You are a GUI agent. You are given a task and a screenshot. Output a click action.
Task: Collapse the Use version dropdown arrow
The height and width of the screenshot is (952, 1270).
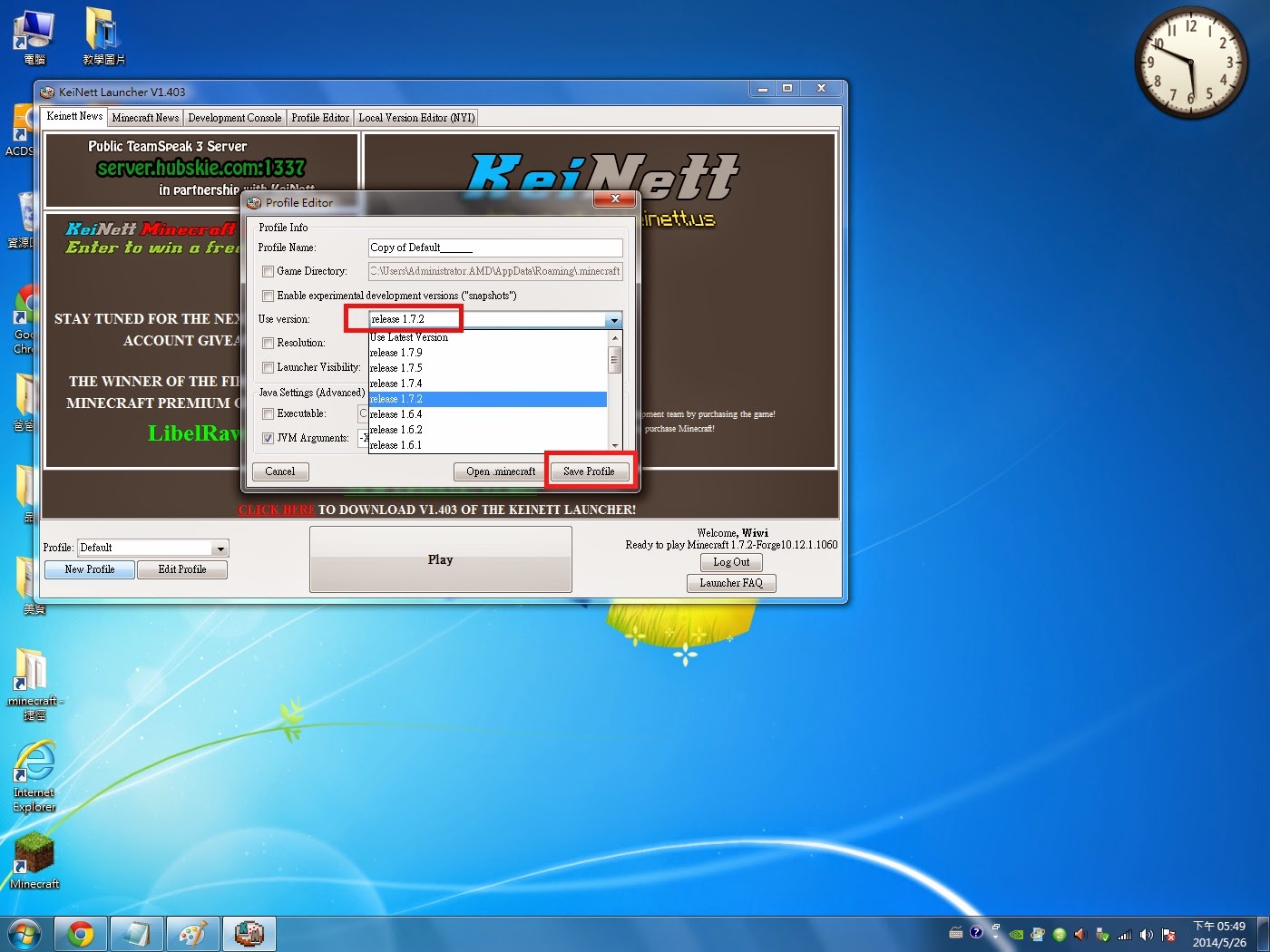pos(614,320)
